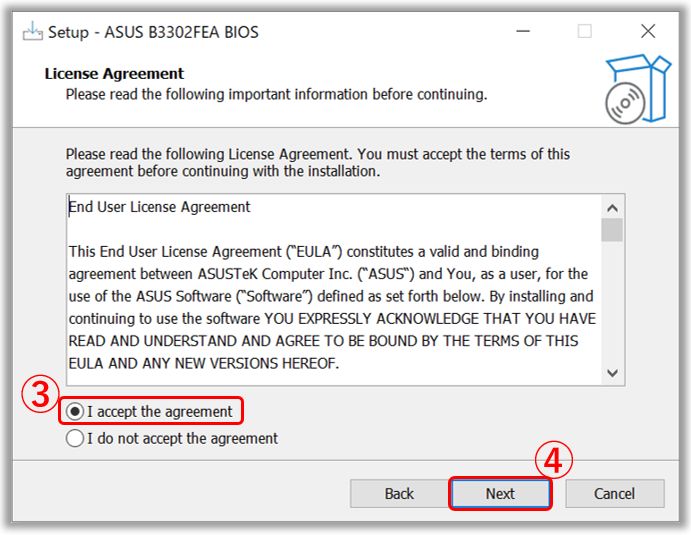The image size is (691, 535).
Task: Click the red circled number 4 marker
Action: (554, 460)
